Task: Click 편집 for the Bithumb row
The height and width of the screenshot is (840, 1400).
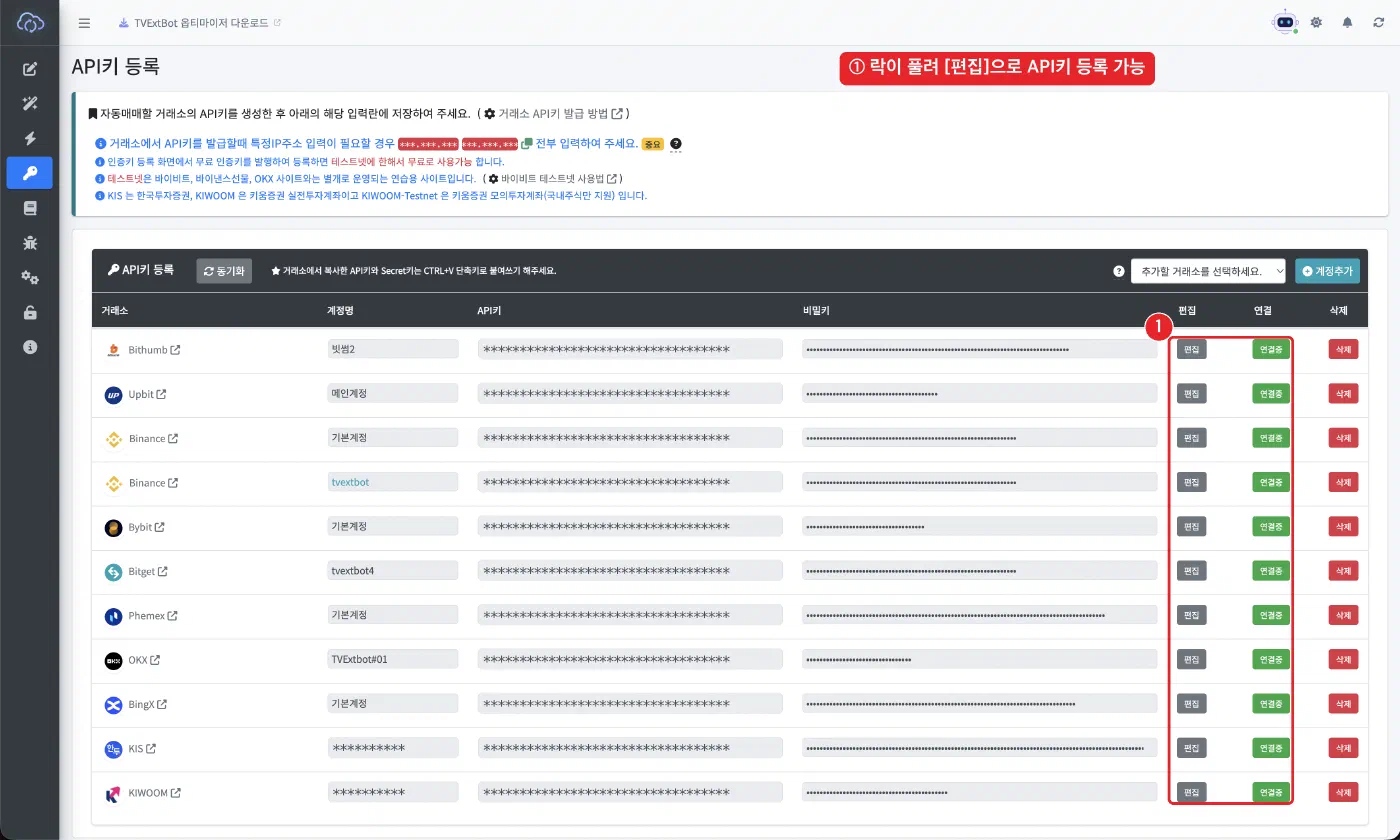Action: 1191,350
